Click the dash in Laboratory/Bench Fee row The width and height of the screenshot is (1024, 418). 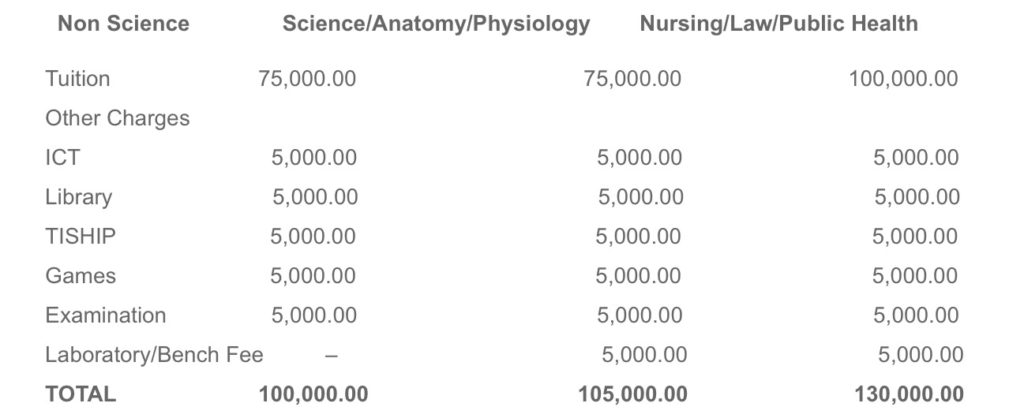331,355
